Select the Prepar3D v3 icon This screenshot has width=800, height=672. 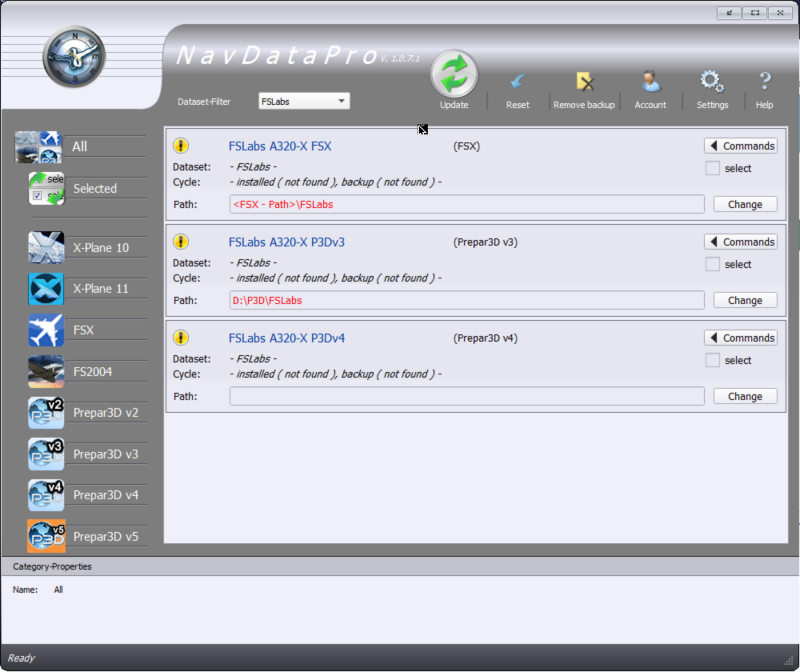click(46, 454)
